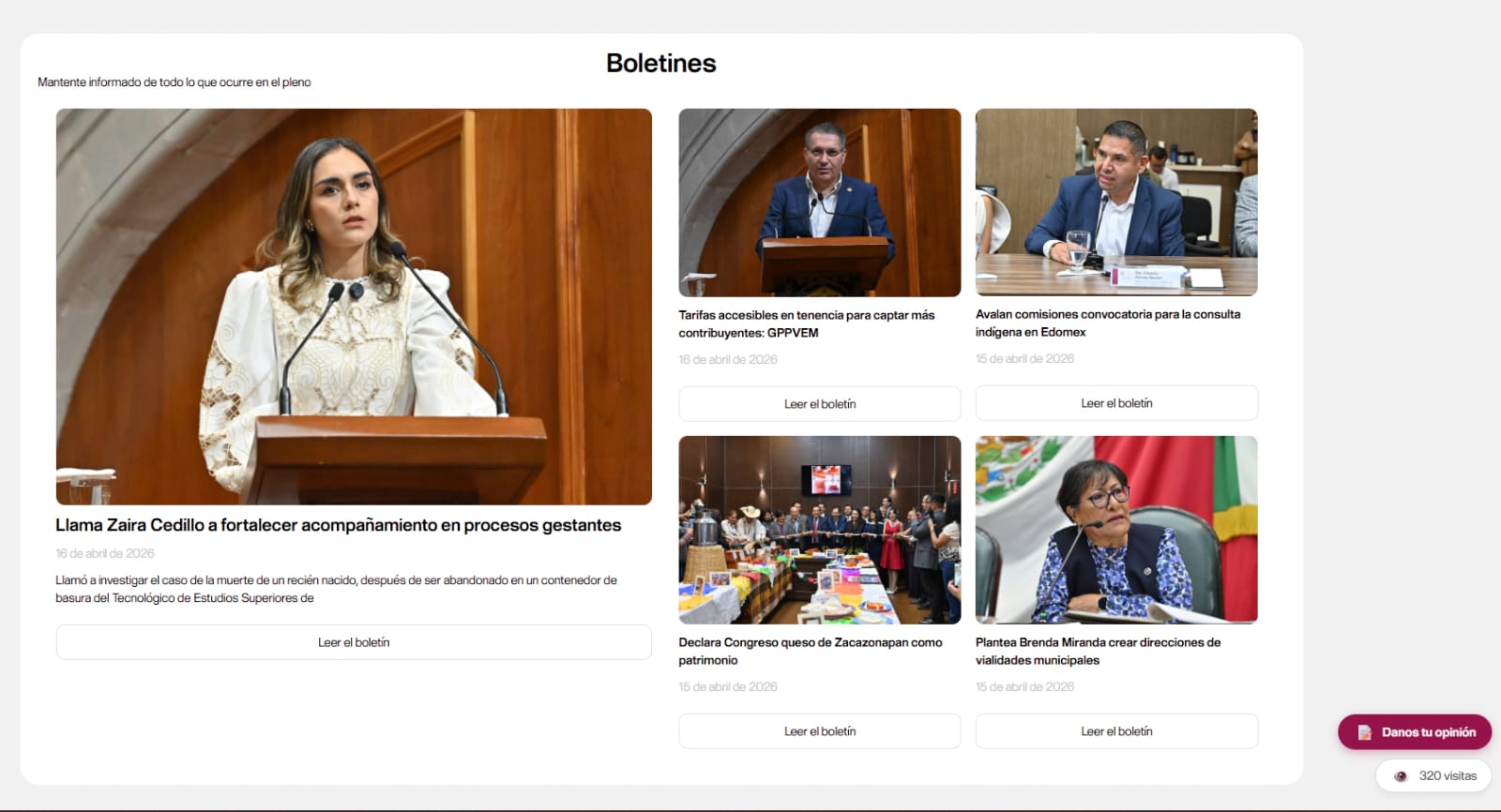Open the queso de Zacazonapan event photo

(x=819, y=530)
